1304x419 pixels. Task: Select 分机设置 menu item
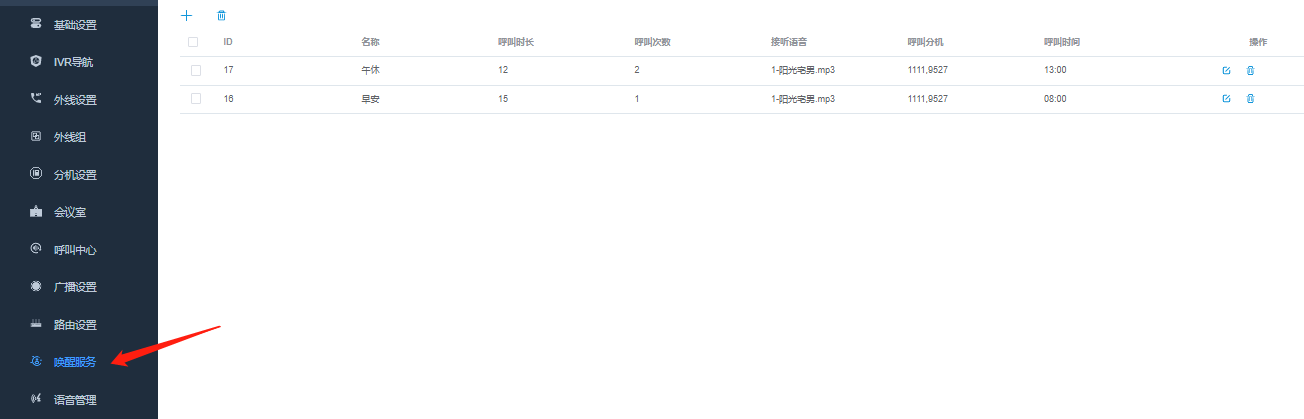pos(79,175)
